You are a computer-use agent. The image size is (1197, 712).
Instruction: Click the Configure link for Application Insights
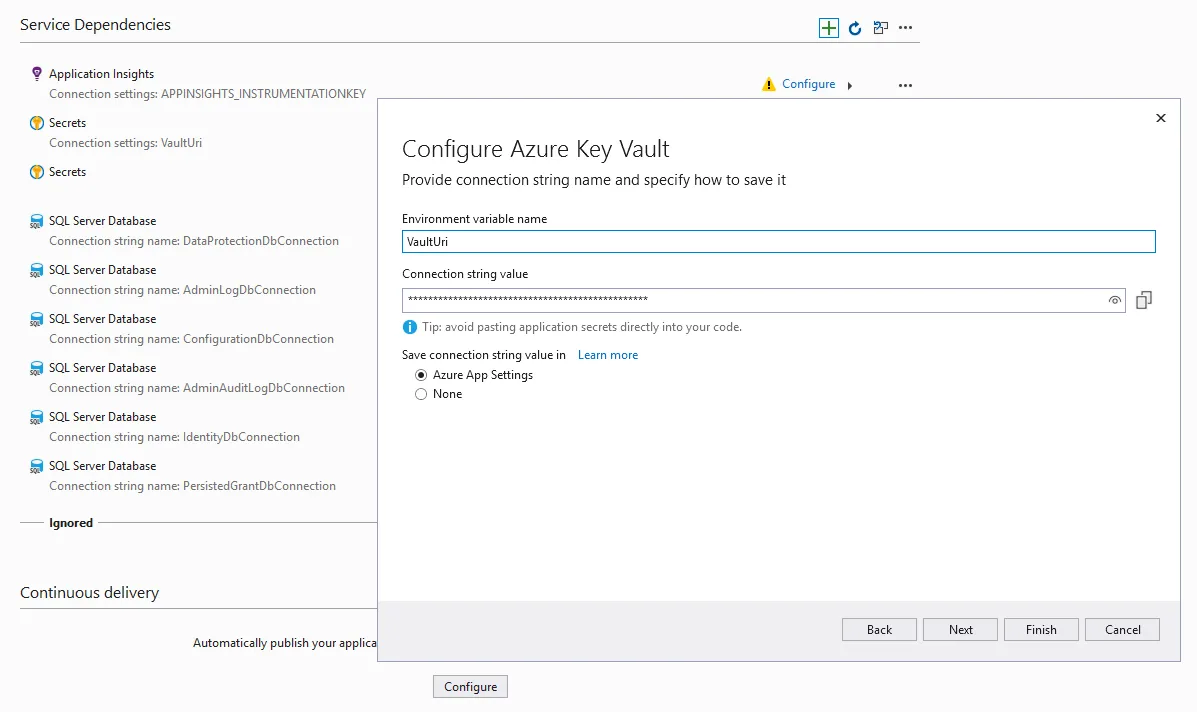click(808, 84)
